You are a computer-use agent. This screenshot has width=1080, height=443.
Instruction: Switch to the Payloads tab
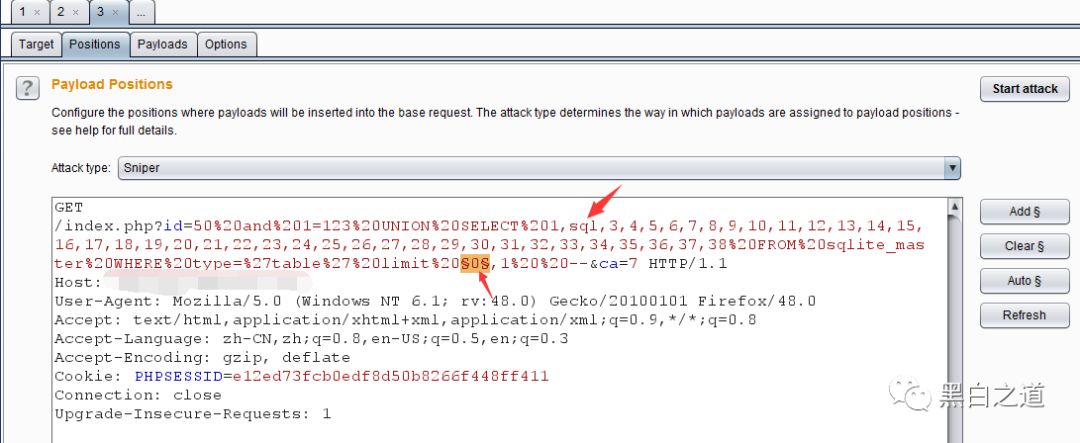point(163,44)
